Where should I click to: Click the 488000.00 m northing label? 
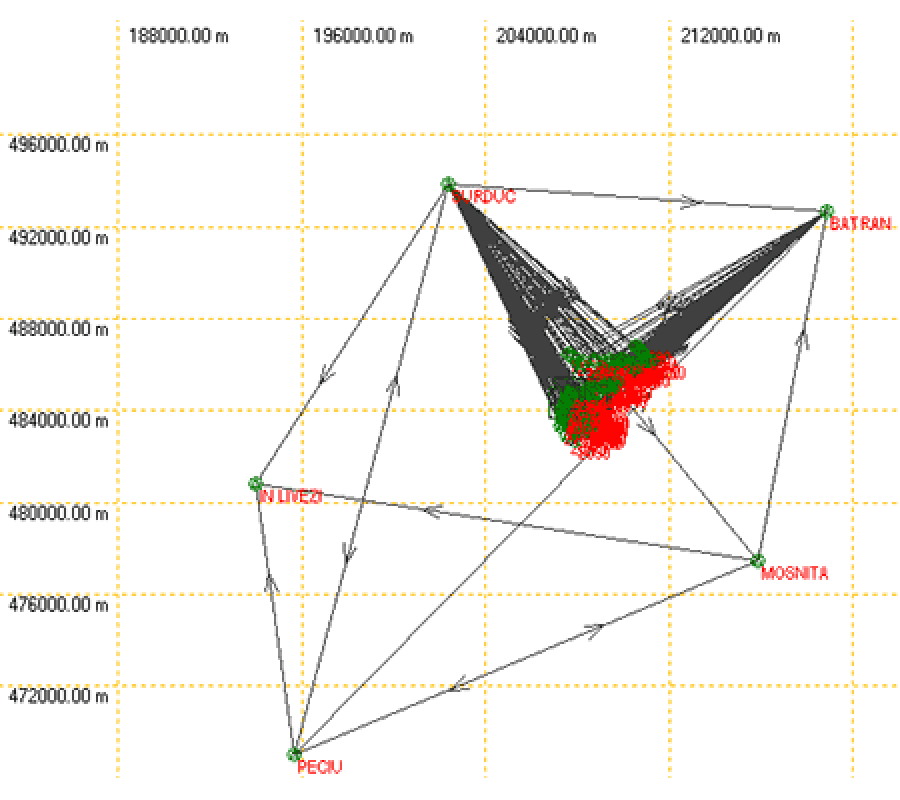click(58, 329)
